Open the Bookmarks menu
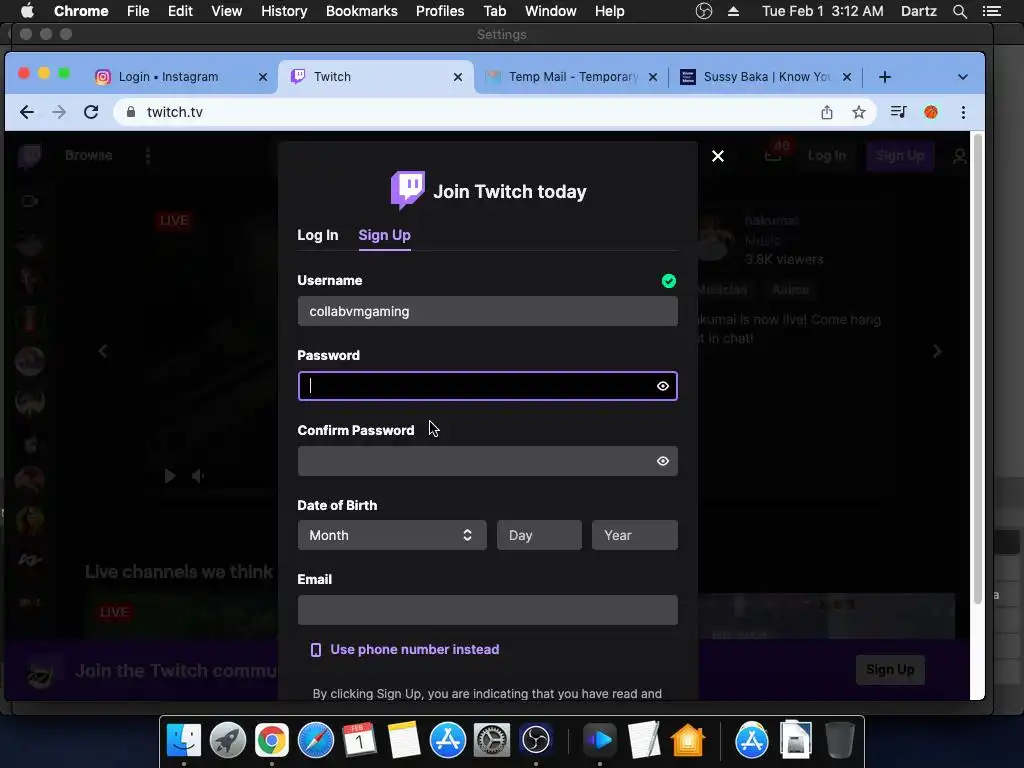This screenshot has width=1024, height=768. [362, 11]
